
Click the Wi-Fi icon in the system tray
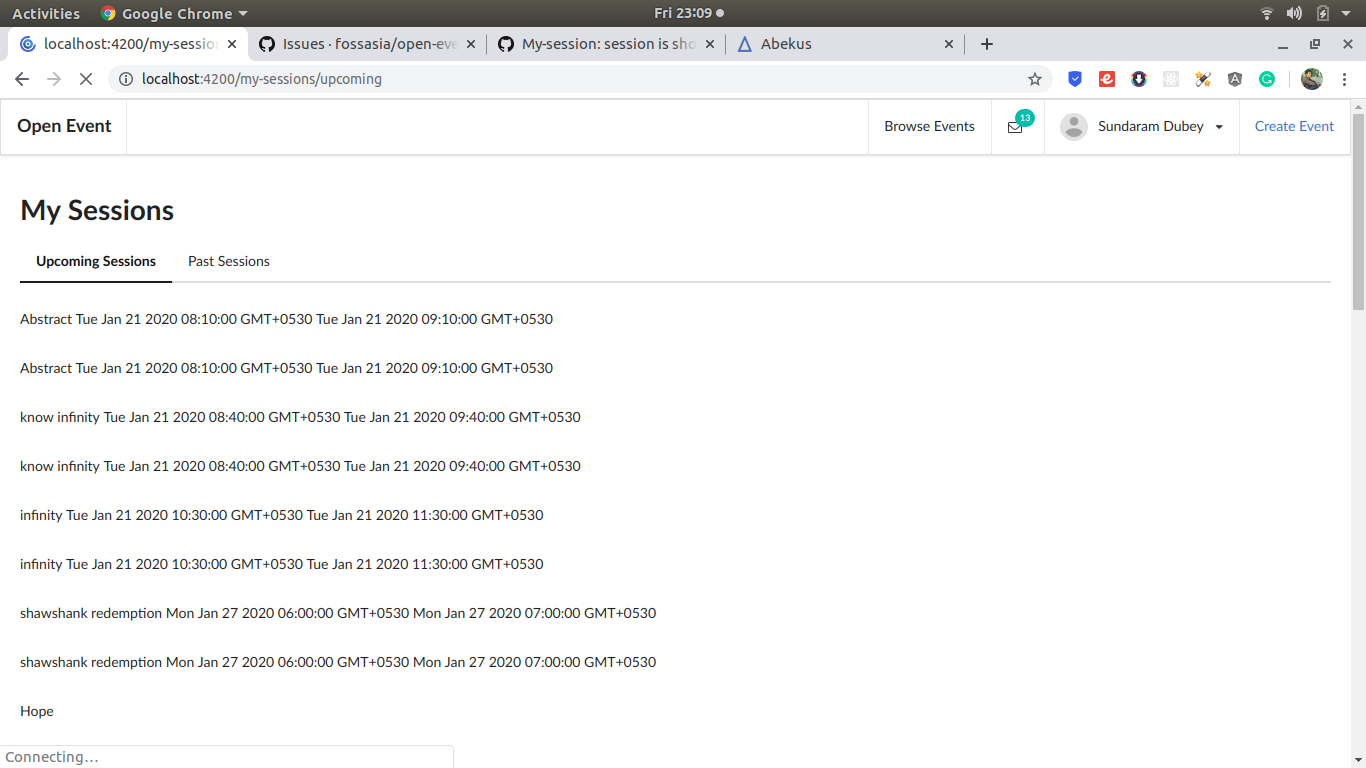tap(1267, 13)
